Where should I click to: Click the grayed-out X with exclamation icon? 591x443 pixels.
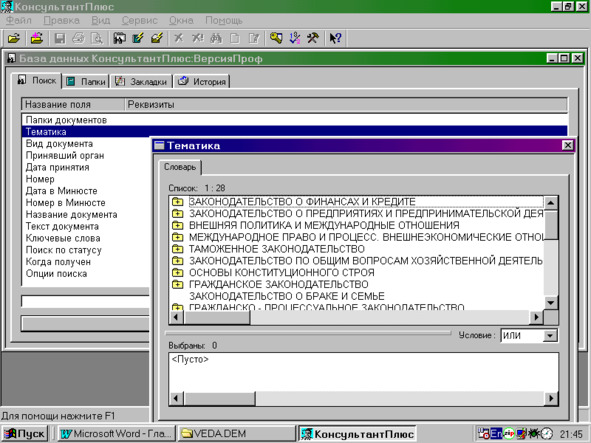198,38
